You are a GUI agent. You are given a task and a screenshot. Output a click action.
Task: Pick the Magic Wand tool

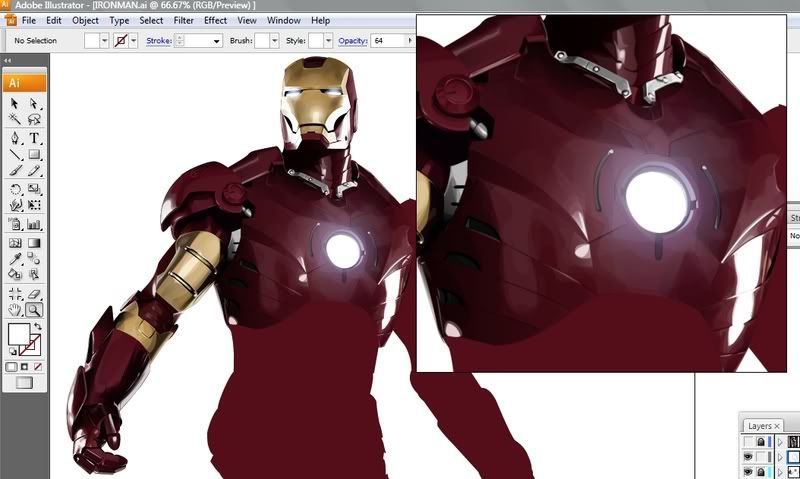pyautogui.click(x=15, y=119)
